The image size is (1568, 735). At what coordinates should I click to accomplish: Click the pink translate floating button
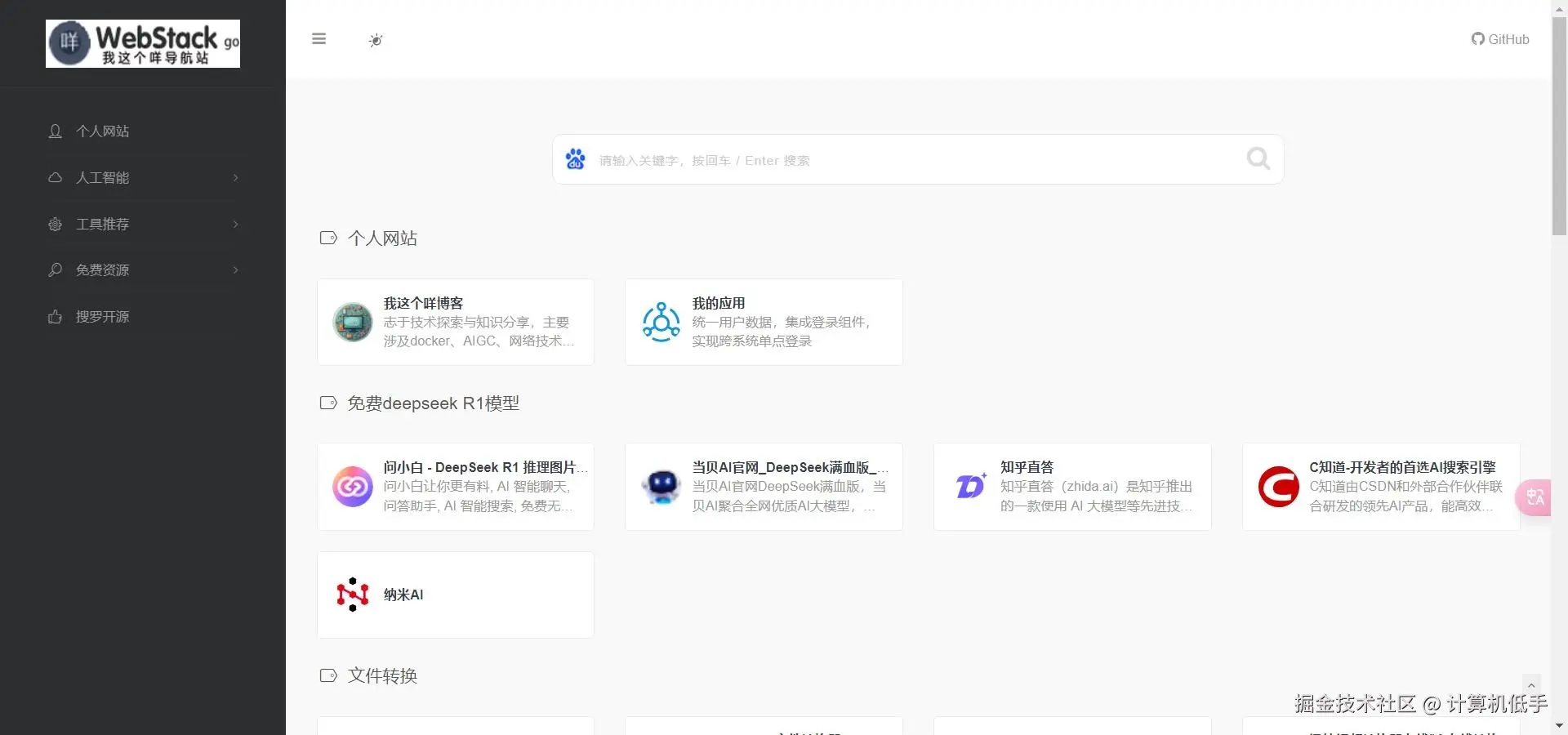1534,497
